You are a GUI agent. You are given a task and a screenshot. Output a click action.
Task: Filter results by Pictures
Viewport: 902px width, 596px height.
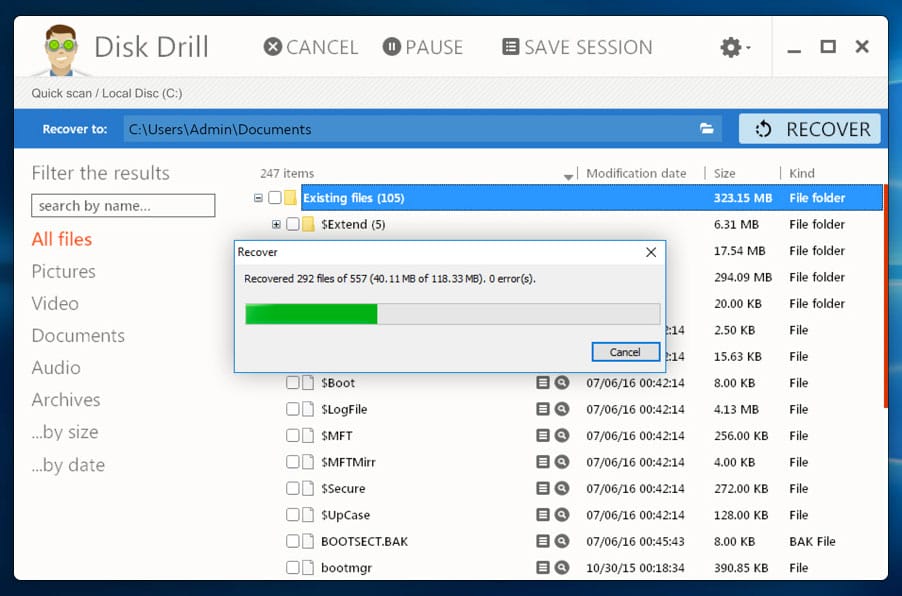63,271
